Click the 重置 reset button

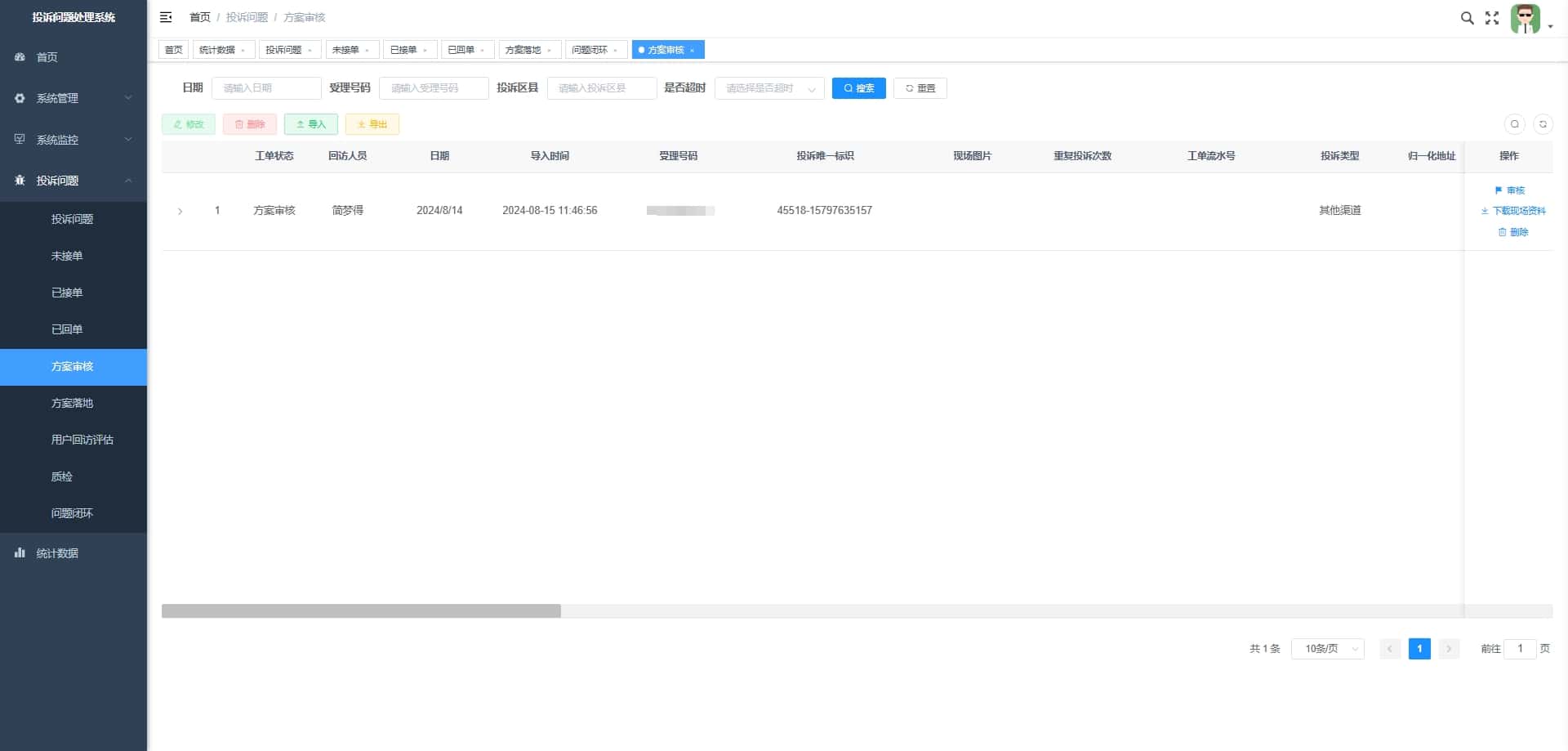coord(920,88)
